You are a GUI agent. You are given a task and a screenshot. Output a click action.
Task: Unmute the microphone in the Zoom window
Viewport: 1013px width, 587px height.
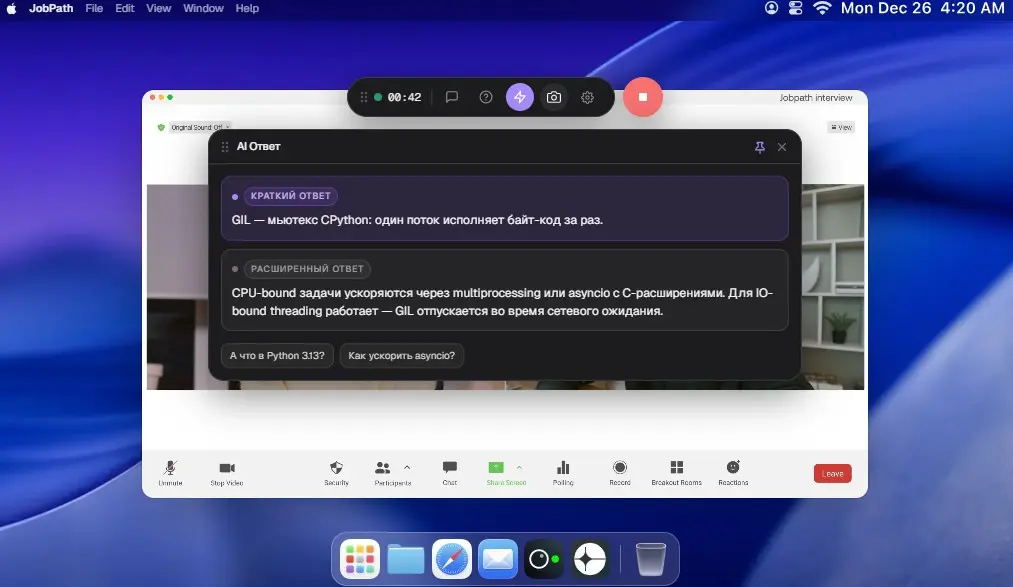(x=170, y=473)
